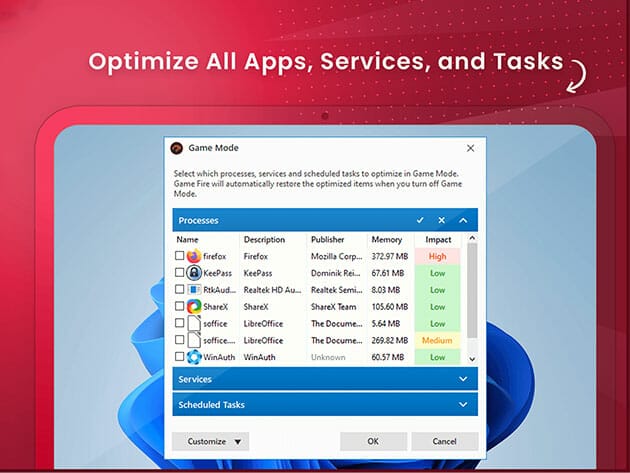The width and height of the screenshot is (630, 473).
Task: Click the Cancel button
Action: click(x=444, y=441)
